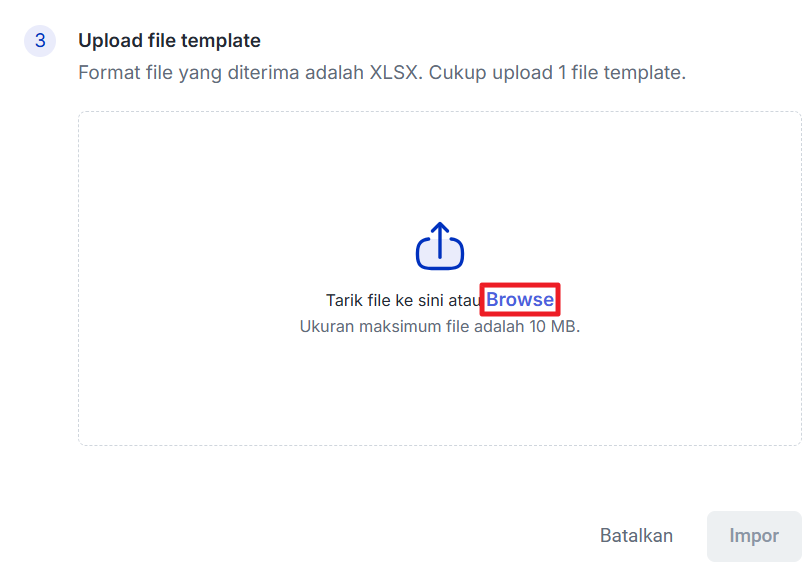Click the tray base of upload icon
This screenshot has height=575, width=807.
440,259
